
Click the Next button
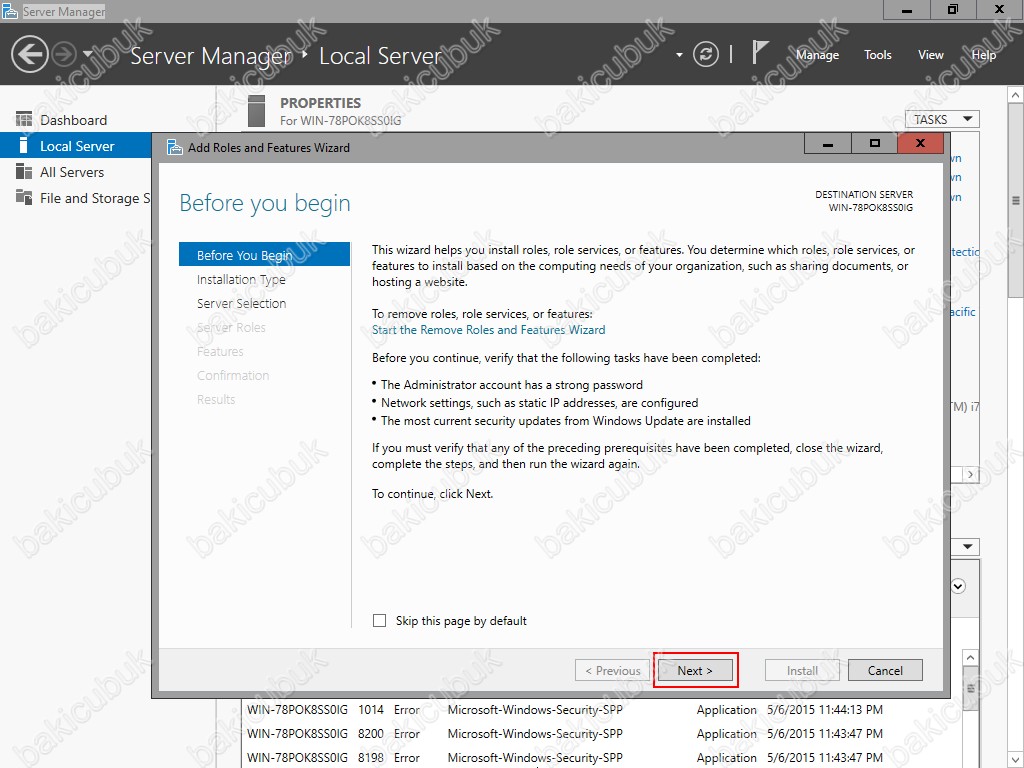pyautogui.click(x=695, y=671)
